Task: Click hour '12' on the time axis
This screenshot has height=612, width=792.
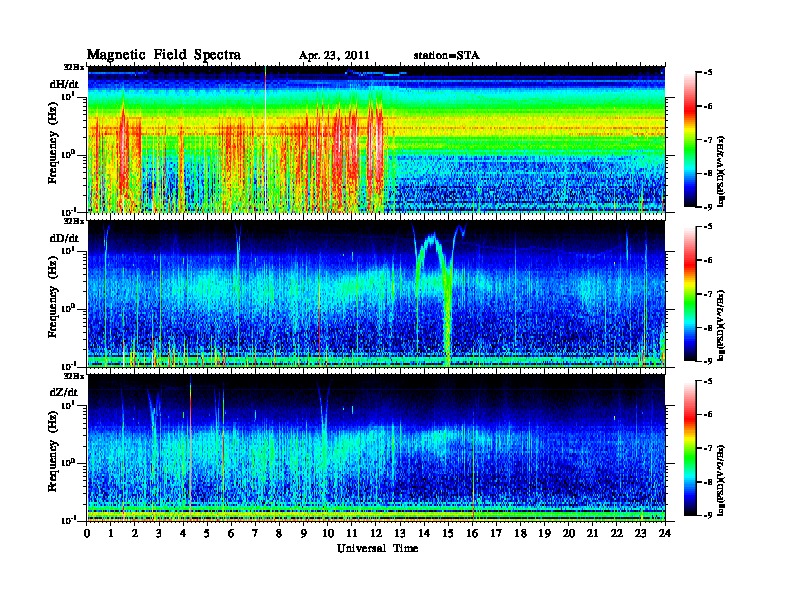Action: point(376,533)
